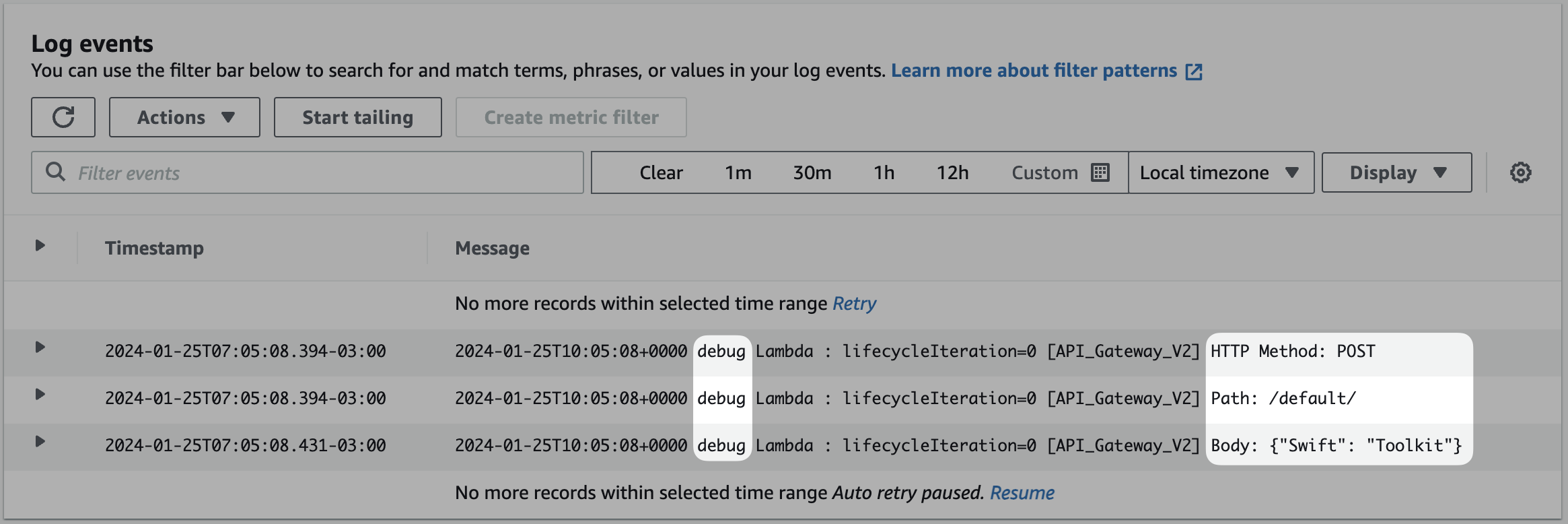Expand the Body Swift Toolkit log row
This screenshot has width=1568, height=524.
[40, 442]
